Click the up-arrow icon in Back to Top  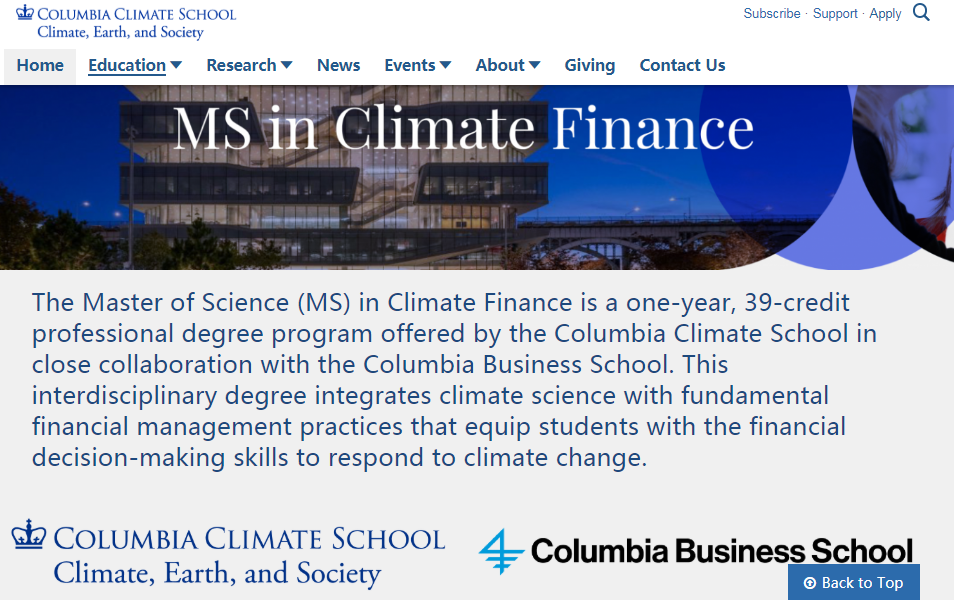(810, 583)
